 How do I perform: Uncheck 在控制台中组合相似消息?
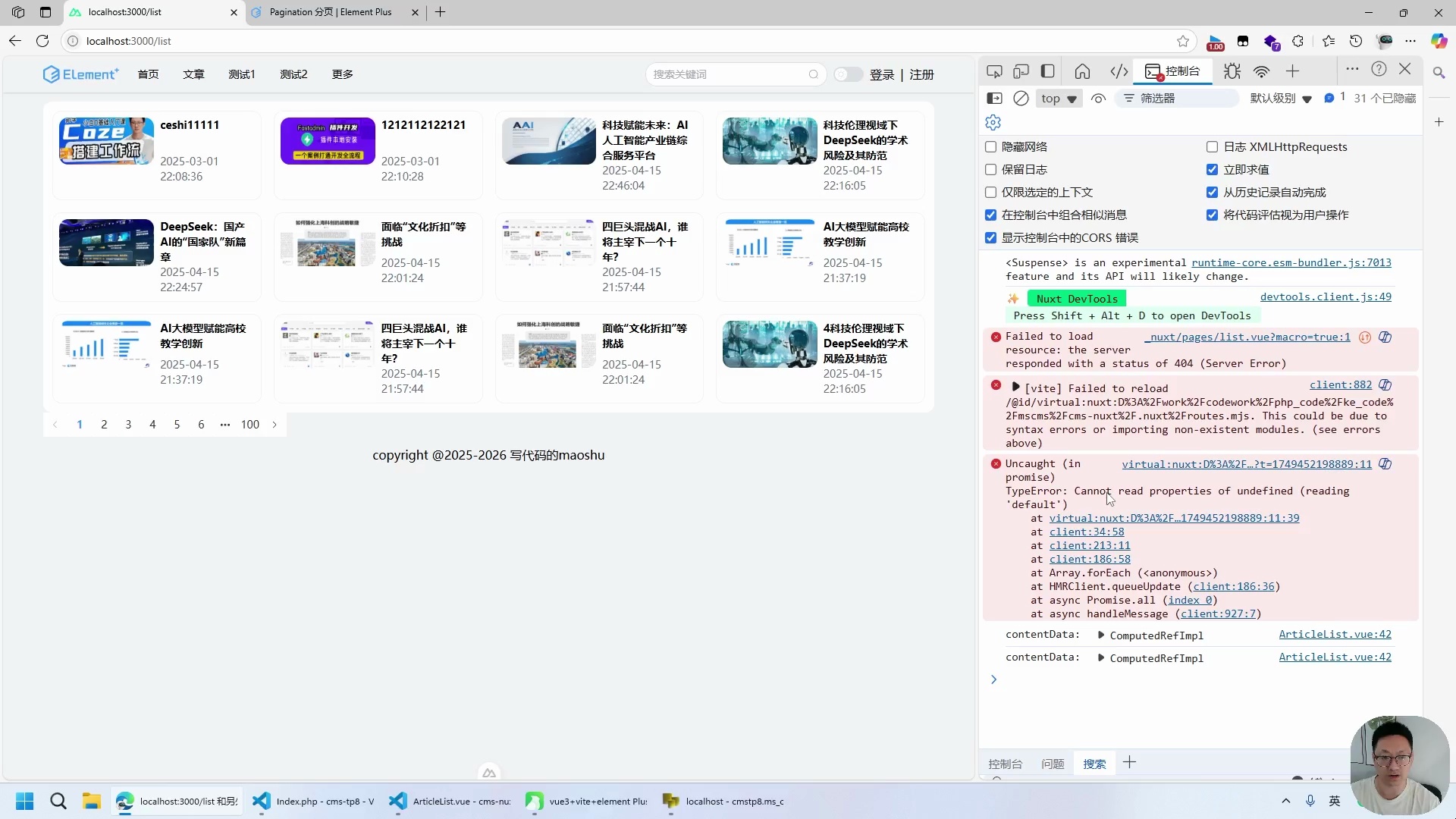point(990,215)
